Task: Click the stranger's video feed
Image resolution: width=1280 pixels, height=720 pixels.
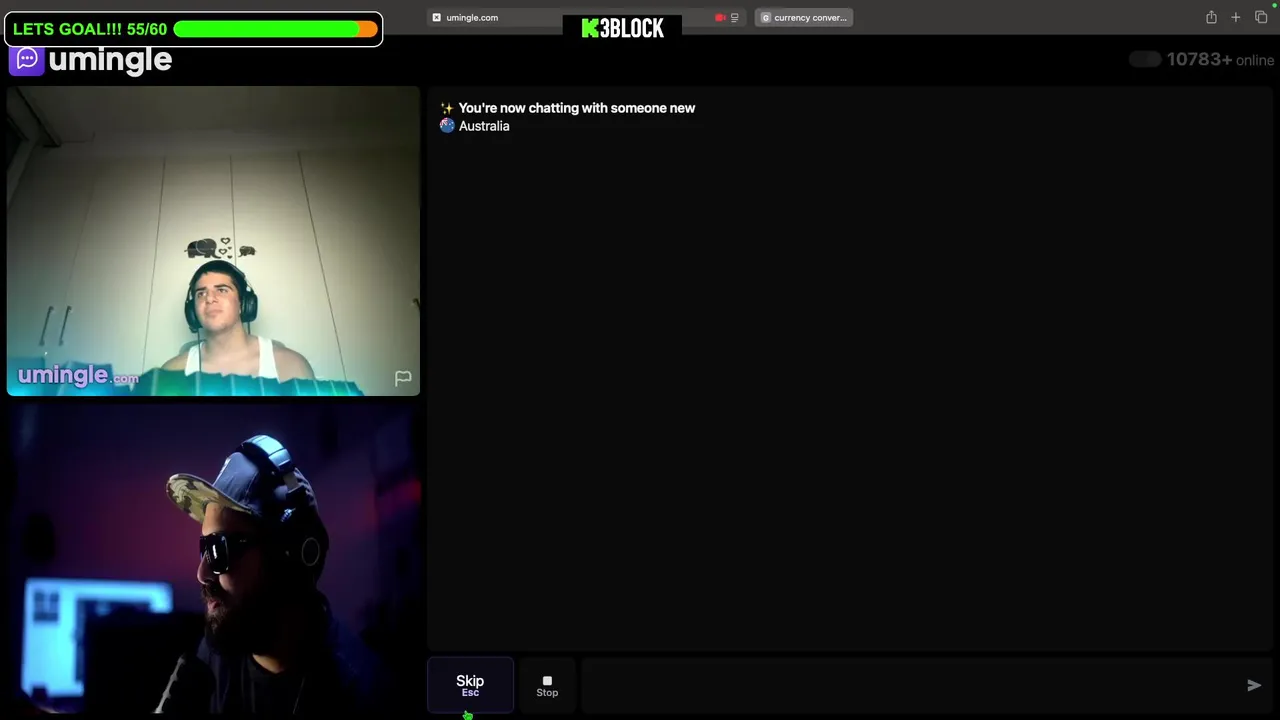Action: pyautogui.click(x=213, y=241)
